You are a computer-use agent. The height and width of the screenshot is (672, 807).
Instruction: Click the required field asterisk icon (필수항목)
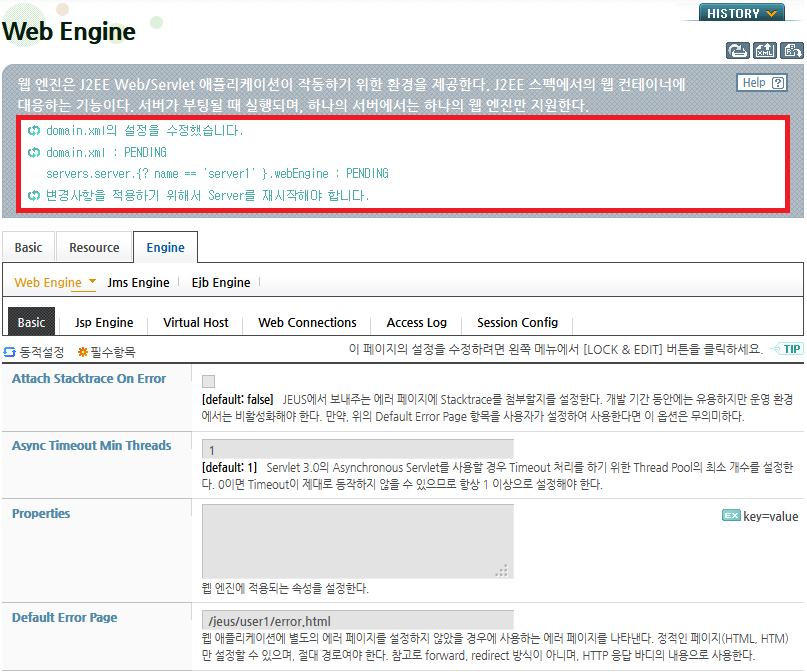click(x=82, y=352)
